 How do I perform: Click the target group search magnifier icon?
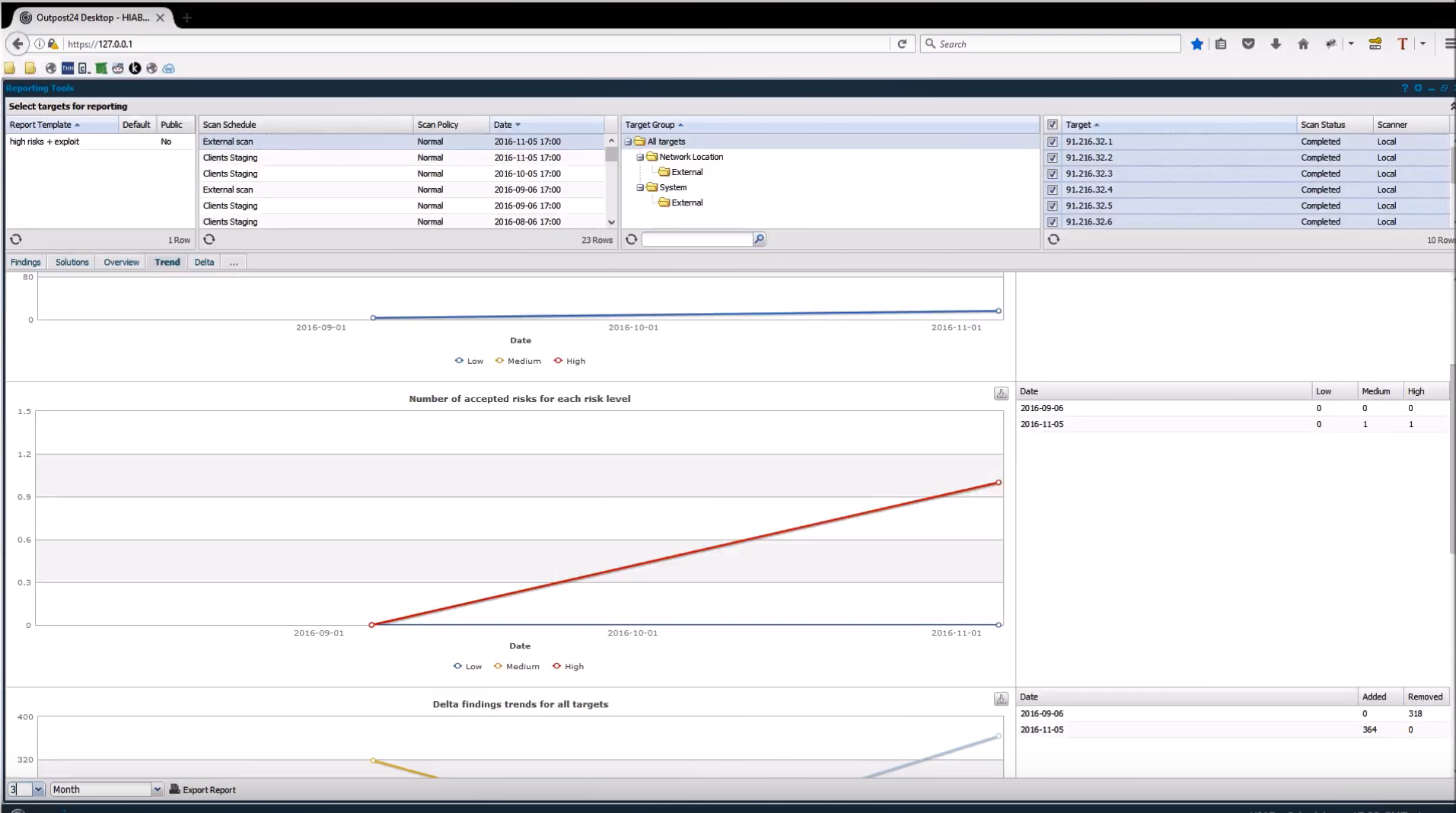pyautogui.click(x=759, y=240)
